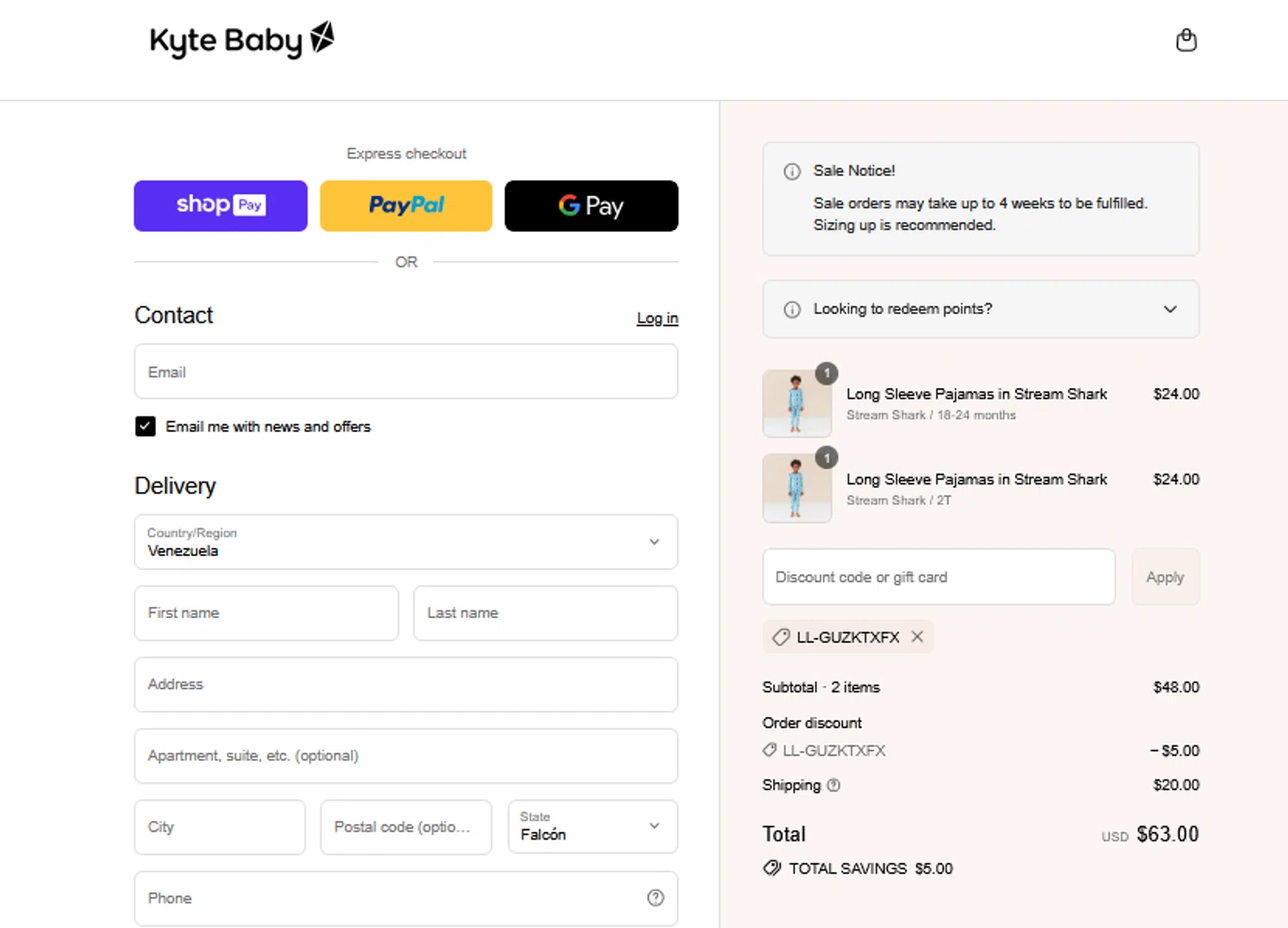
Task: Open the State dropdown showing Falcón
Action: tap(592, 827)
